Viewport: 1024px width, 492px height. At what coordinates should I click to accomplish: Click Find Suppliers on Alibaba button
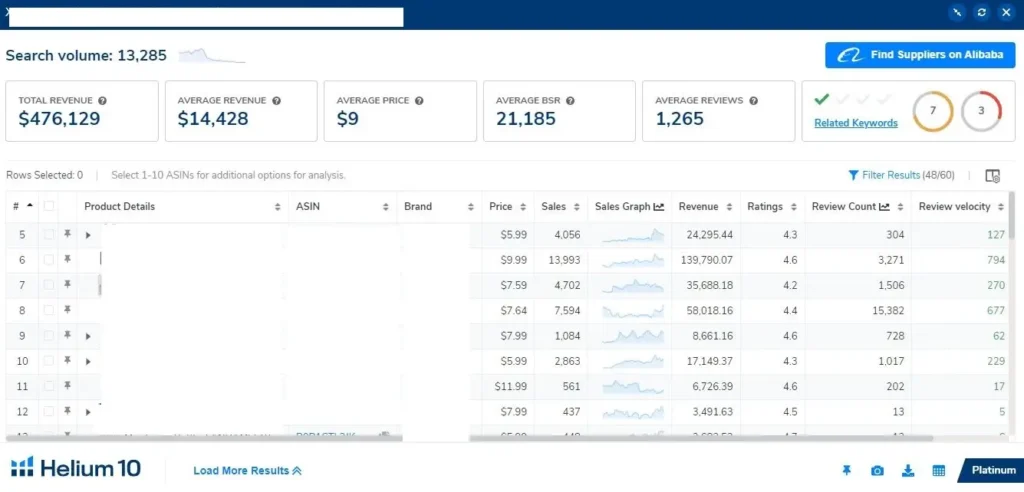point(920,55)
